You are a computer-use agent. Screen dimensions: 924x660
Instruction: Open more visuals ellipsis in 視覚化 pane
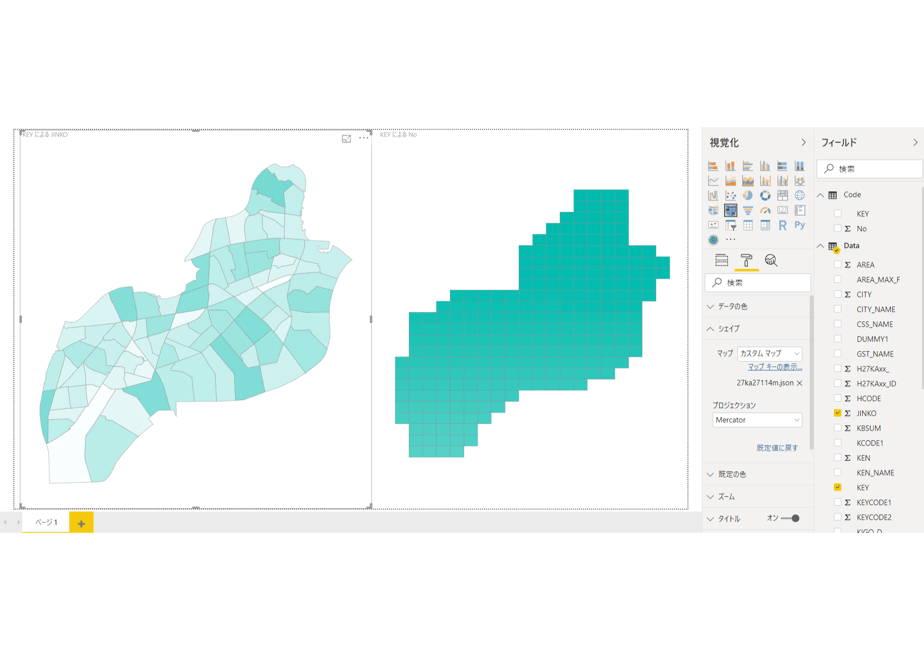pos(730,240)
